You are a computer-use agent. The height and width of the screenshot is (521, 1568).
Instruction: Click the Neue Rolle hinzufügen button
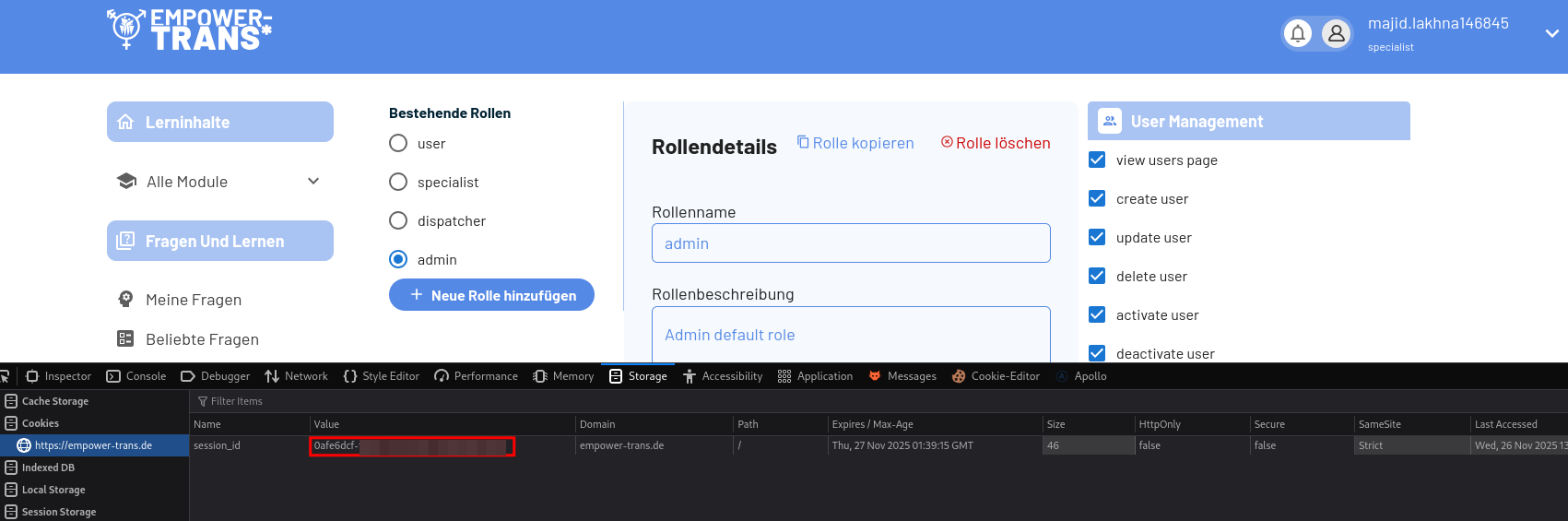(x=491, y=295)
